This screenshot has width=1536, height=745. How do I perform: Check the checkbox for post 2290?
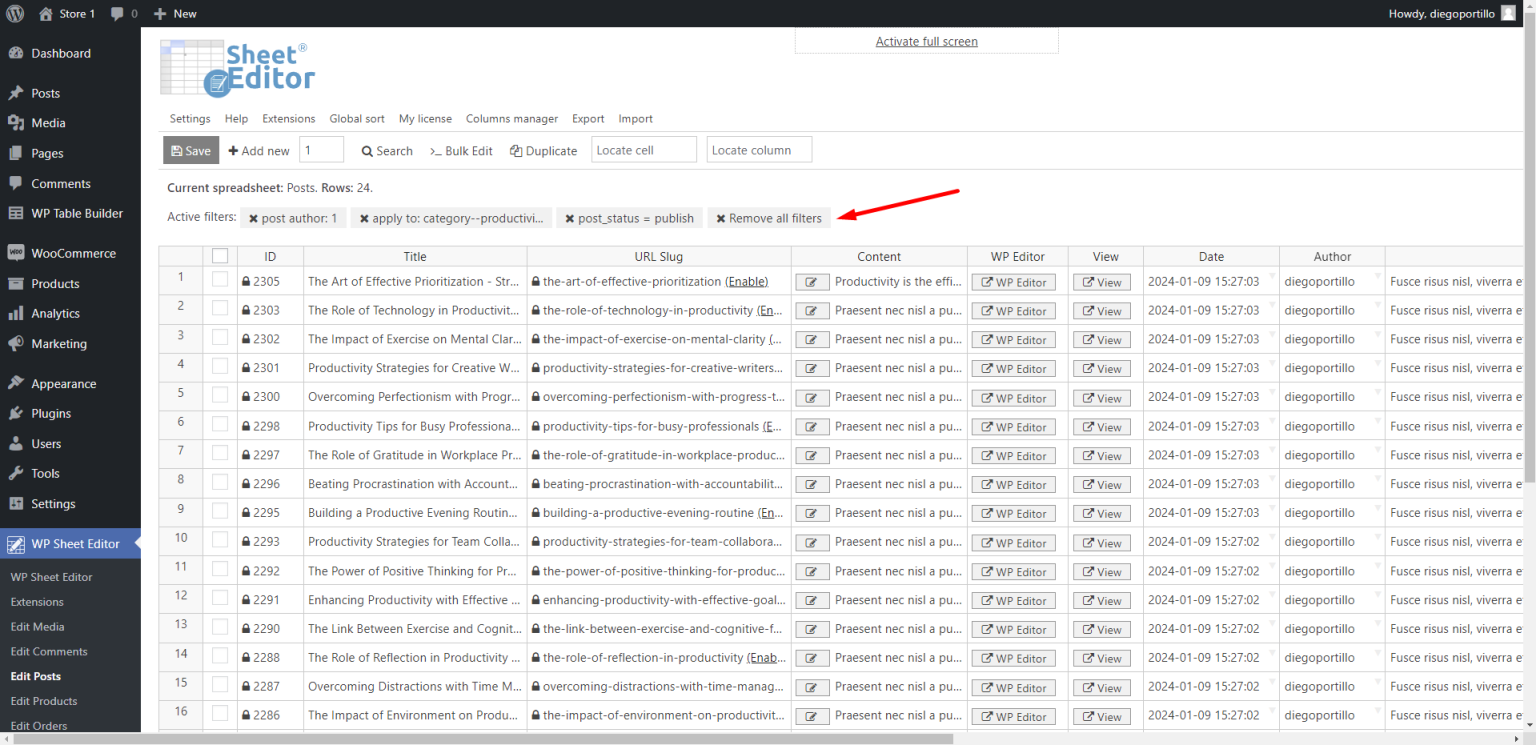tap(220, 629)
